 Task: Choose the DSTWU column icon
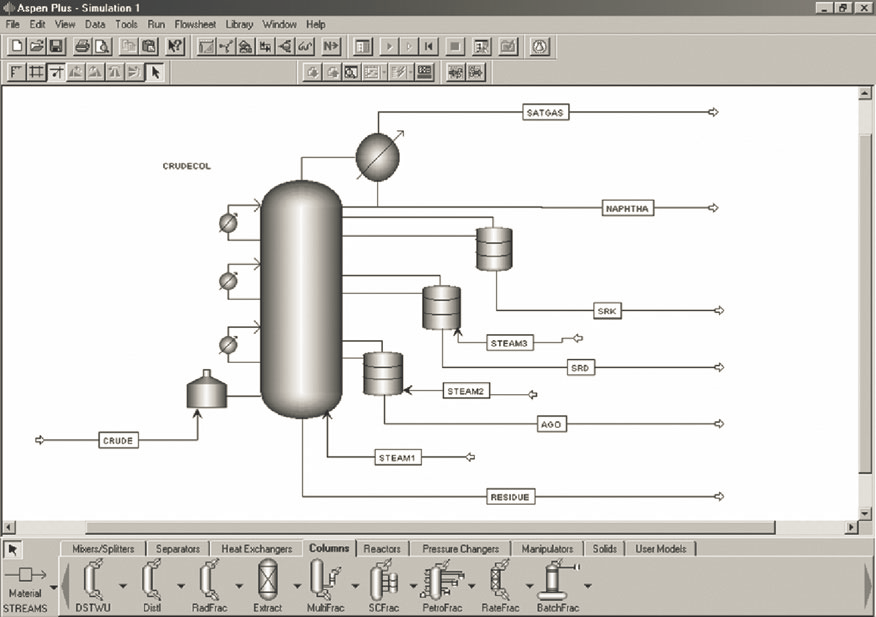[92, 584]
